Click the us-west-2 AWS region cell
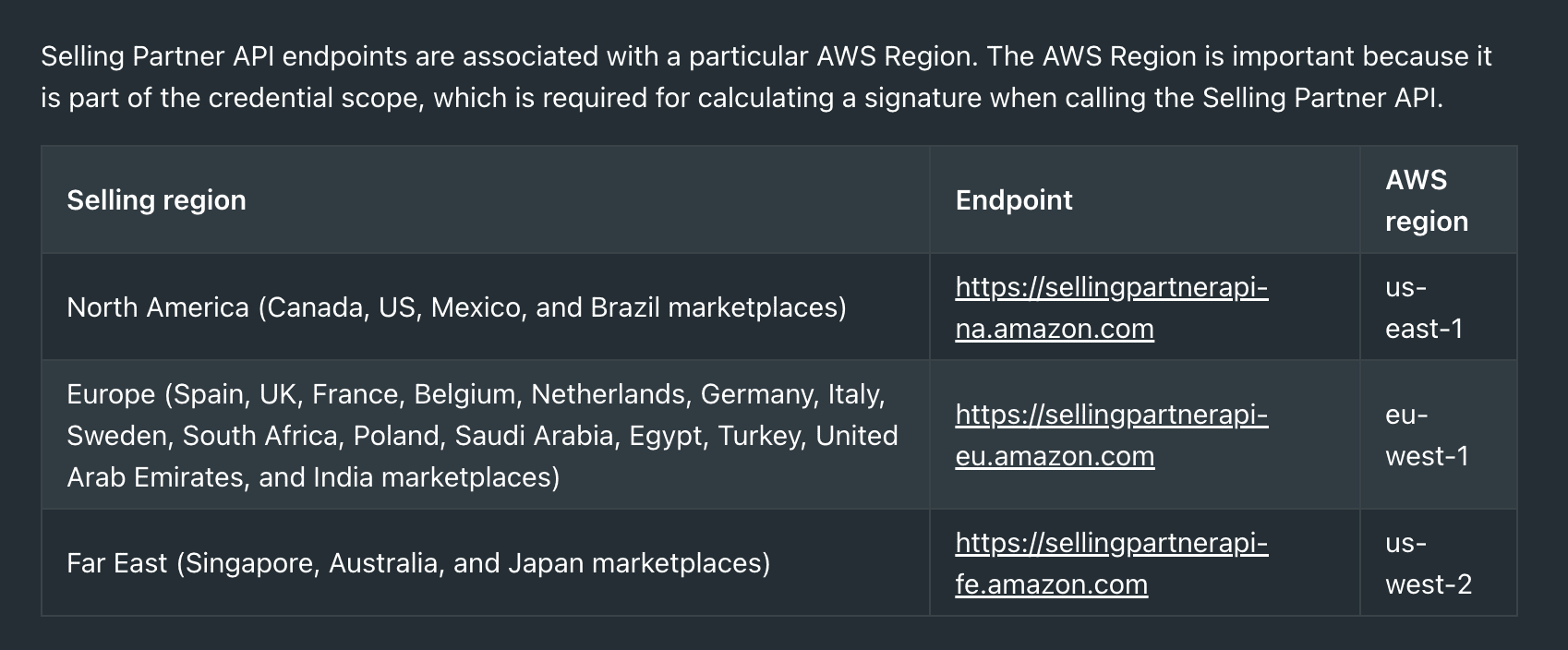The height and width of the screenshot is (650, 1568). tap(1438, 563)
